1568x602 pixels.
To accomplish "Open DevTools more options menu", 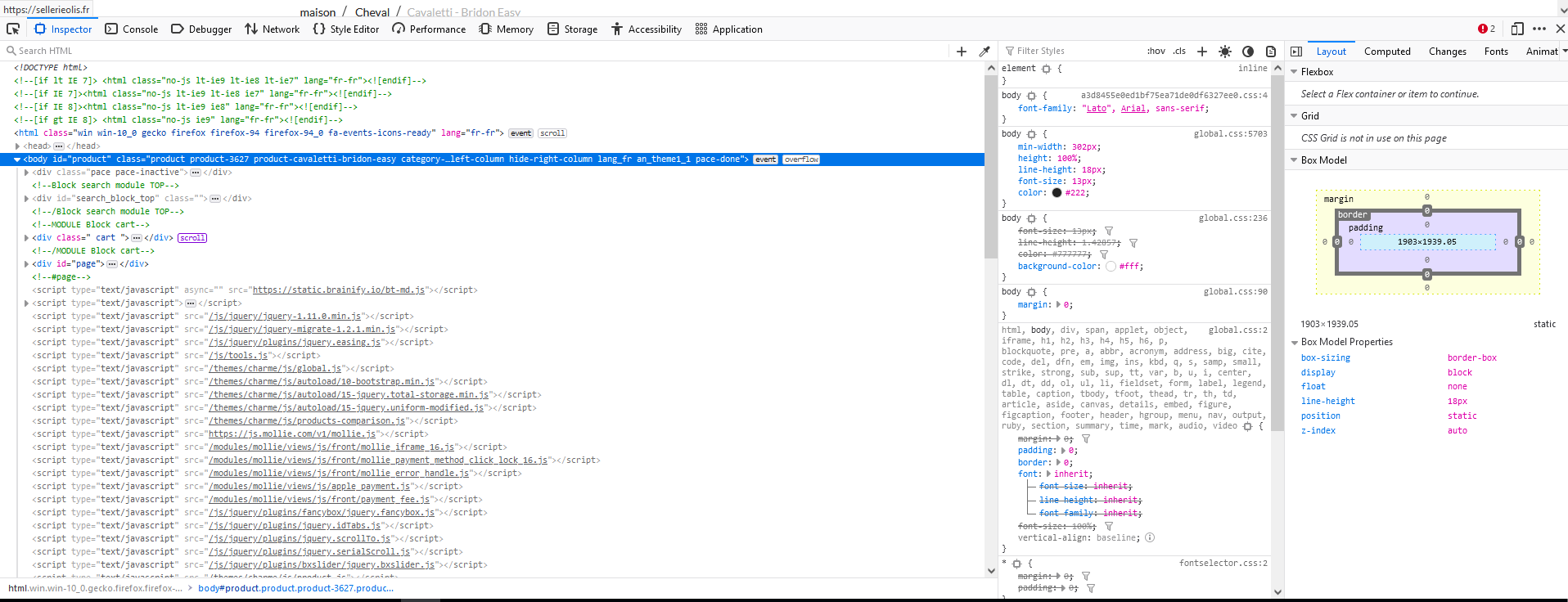I will [x=1539, y=29].
